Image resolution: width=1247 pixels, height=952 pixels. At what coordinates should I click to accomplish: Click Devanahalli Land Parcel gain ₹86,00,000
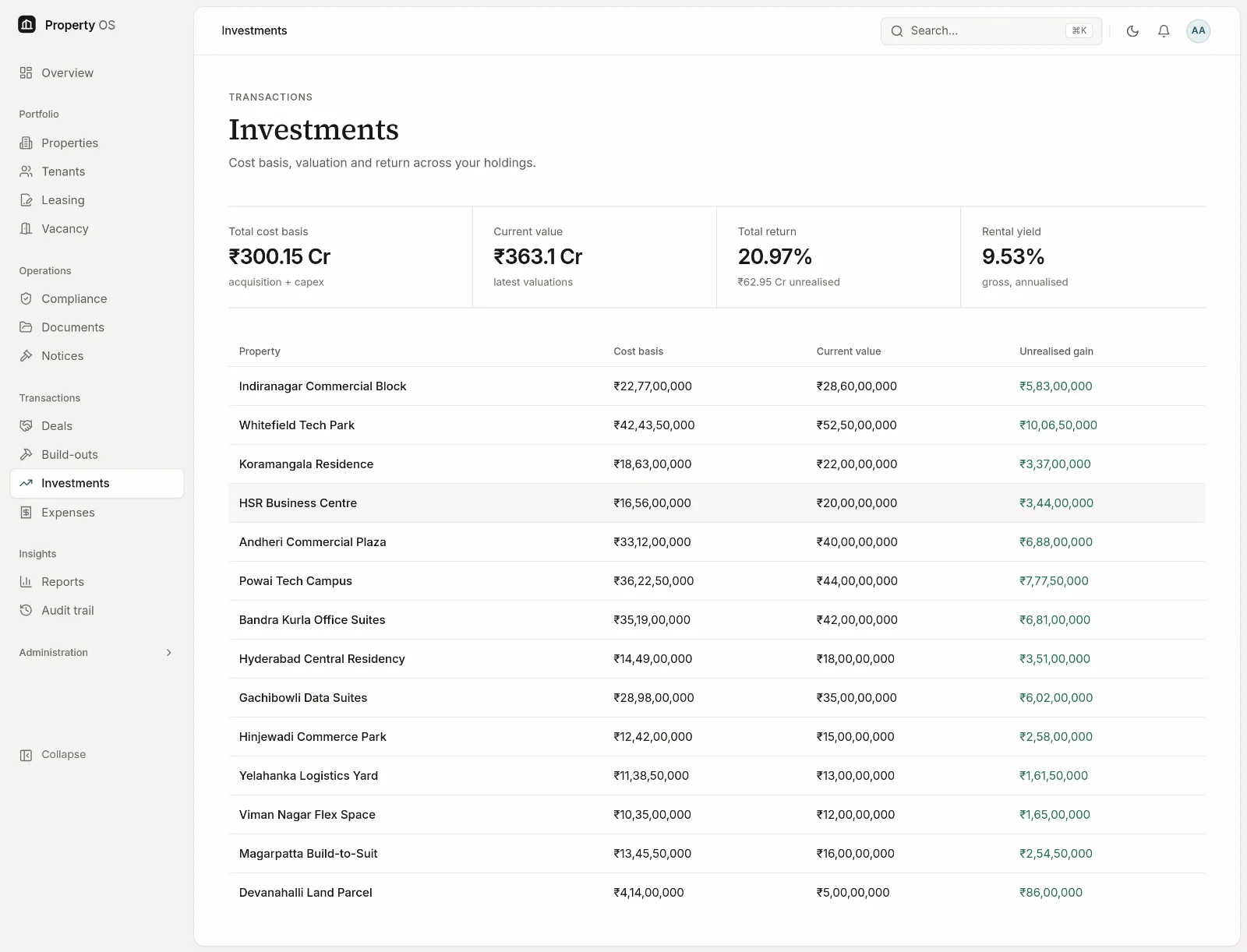[1051, 893]
